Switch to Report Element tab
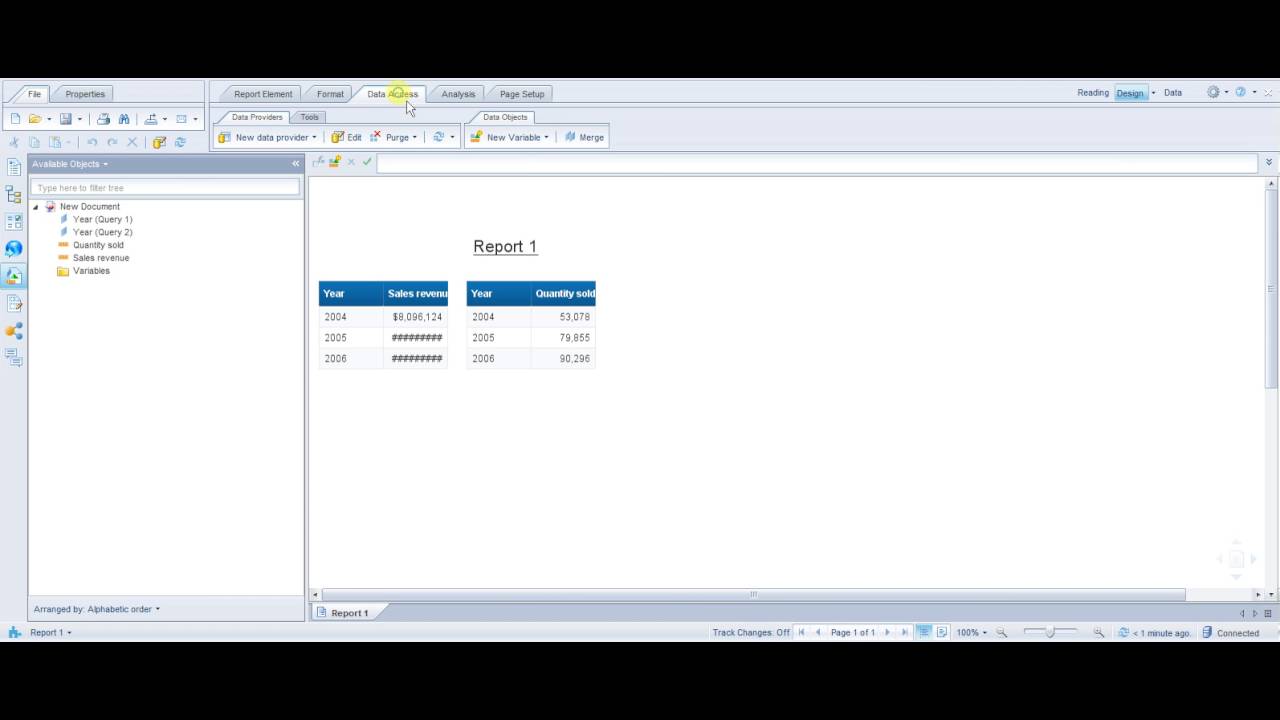The width and height of the screenshot is (1280, 720). tap(263, 94)
